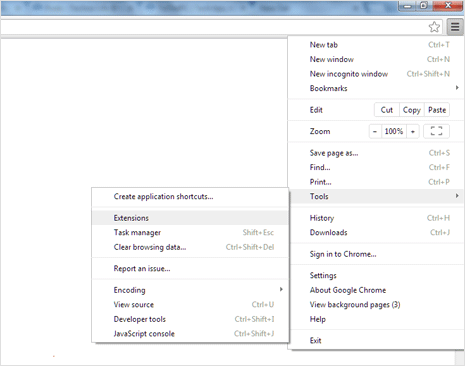This screenshot has height=366, width=465.
Task: Select Clear browsing data...
Action: (x=190, y=247)
